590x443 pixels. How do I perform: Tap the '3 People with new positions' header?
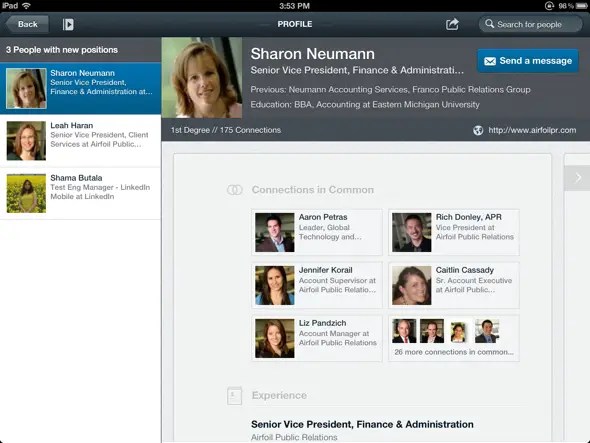click(62, 50)
